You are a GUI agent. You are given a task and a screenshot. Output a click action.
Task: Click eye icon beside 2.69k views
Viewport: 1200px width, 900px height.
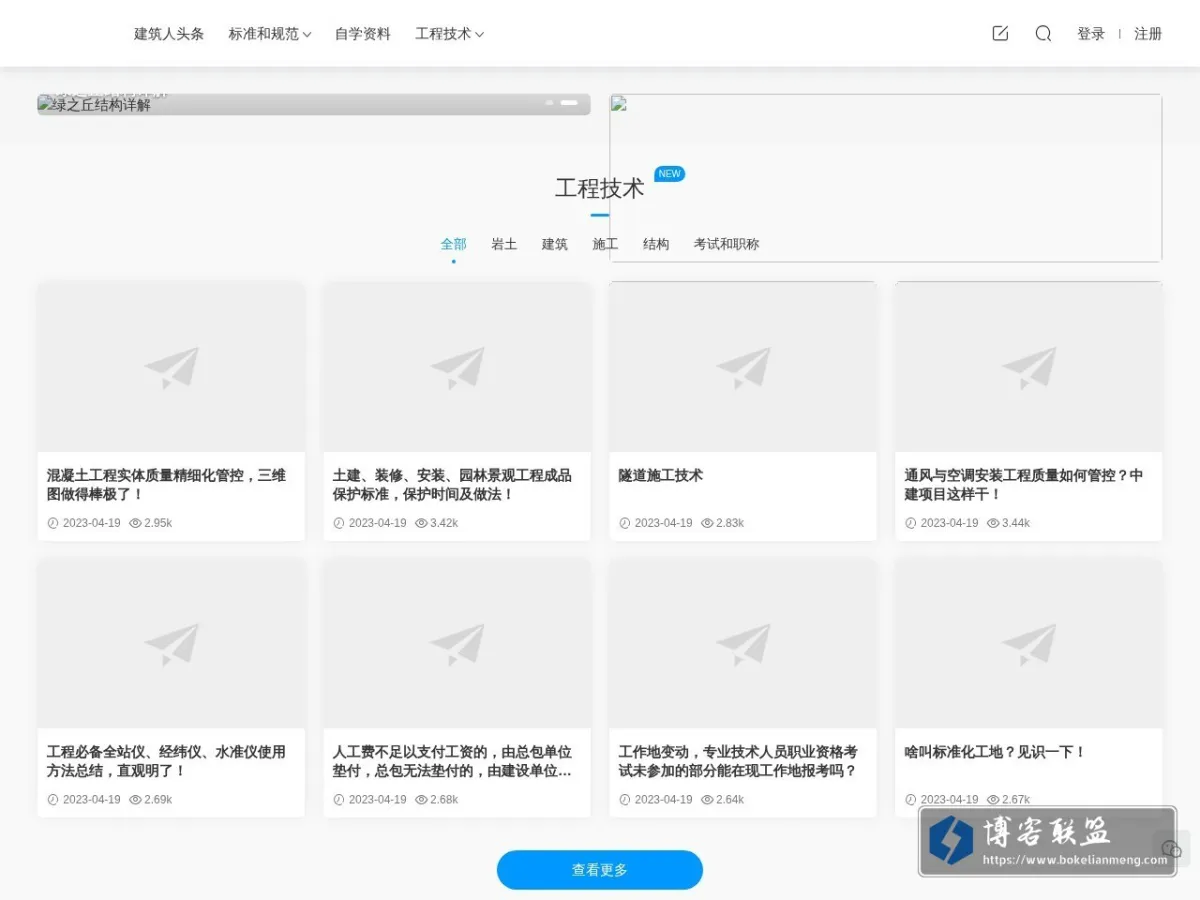click(135, 799)
